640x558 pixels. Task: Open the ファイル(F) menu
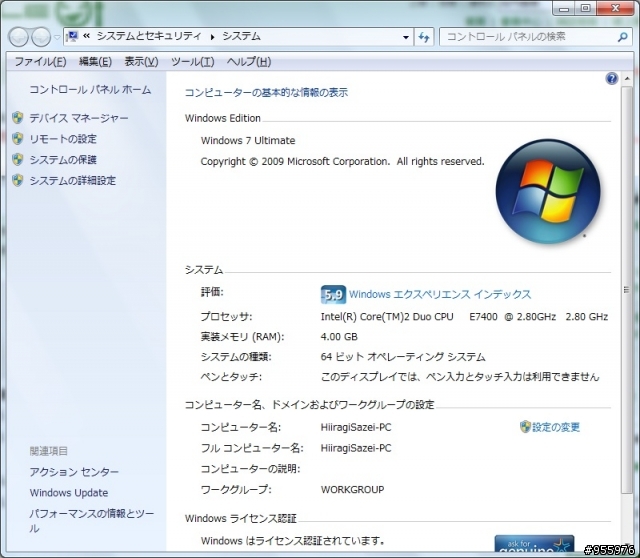tap(40, 62)
